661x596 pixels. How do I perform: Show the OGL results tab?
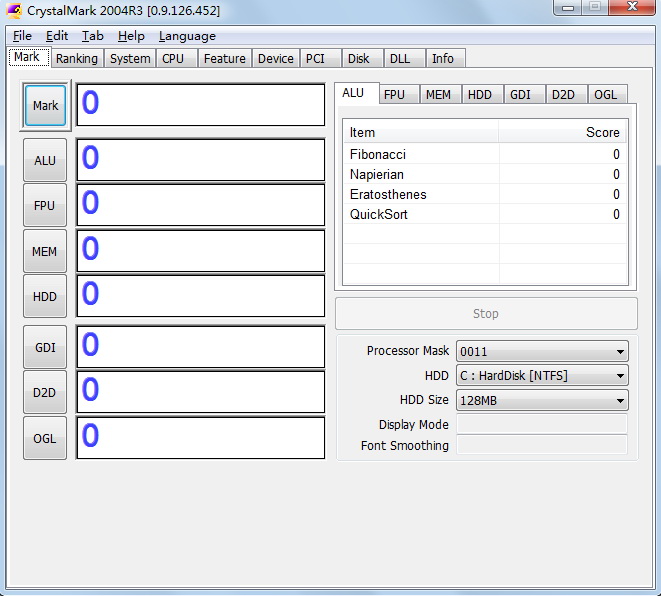click(x=608, y=94)
